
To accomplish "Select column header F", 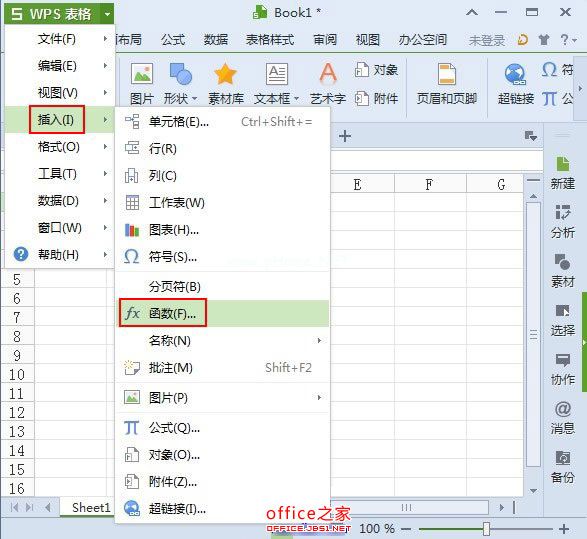I will [x=430, y=184].
